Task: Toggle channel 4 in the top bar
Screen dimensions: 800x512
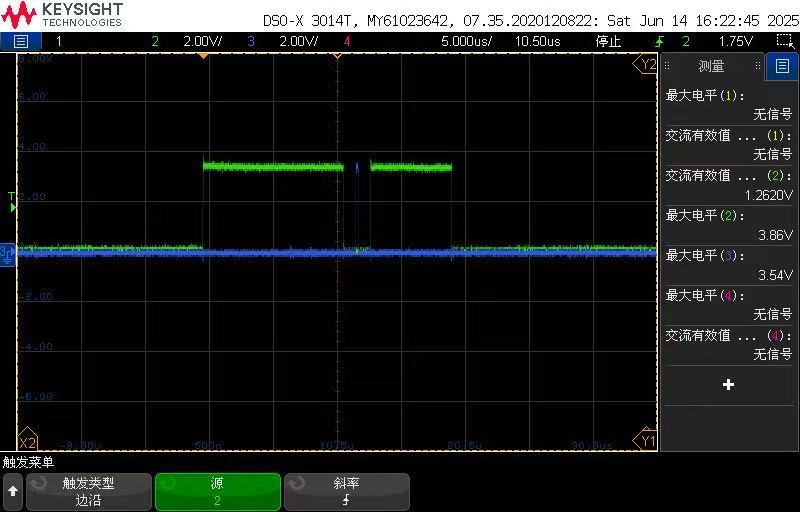Action: point(347,41)
